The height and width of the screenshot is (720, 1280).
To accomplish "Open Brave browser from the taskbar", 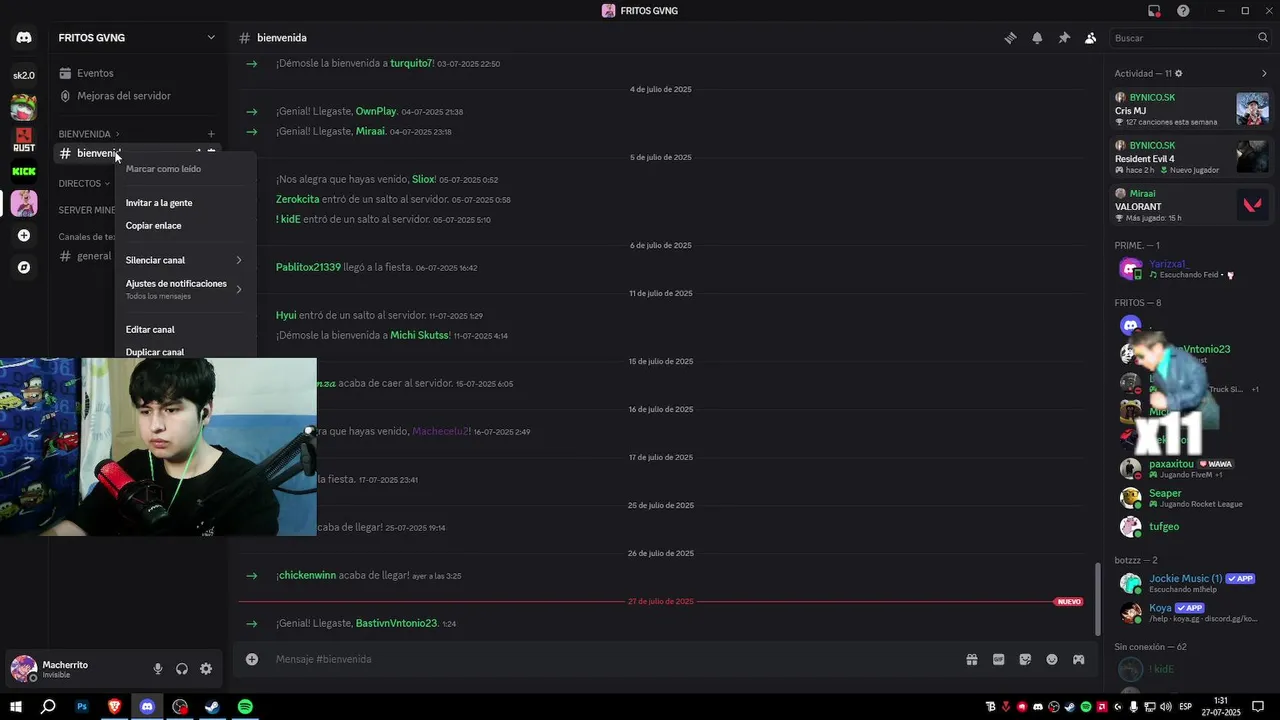I will click(x=114, y=707).
